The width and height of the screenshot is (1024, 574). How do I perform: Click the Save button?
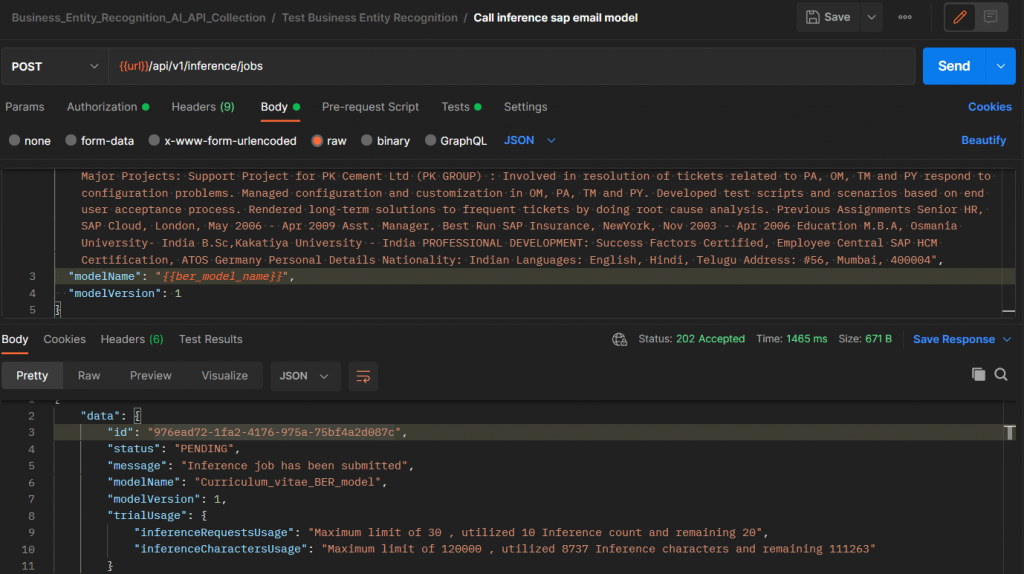pyautogui.click(x=827, y=18)
